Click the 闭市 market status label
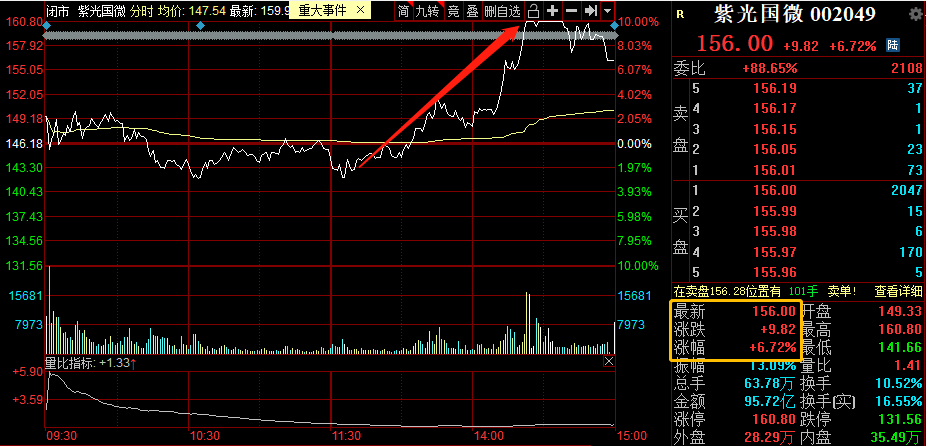 (59, 10)
